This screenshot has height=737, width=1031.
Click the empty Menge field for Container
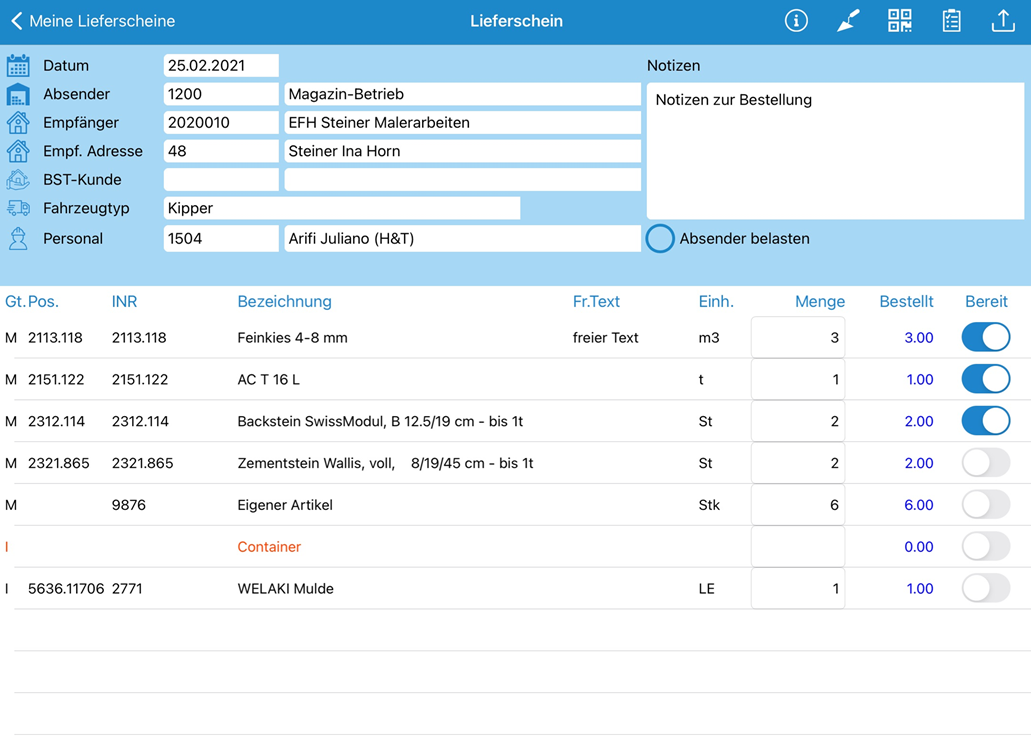[x=798, y=547]
